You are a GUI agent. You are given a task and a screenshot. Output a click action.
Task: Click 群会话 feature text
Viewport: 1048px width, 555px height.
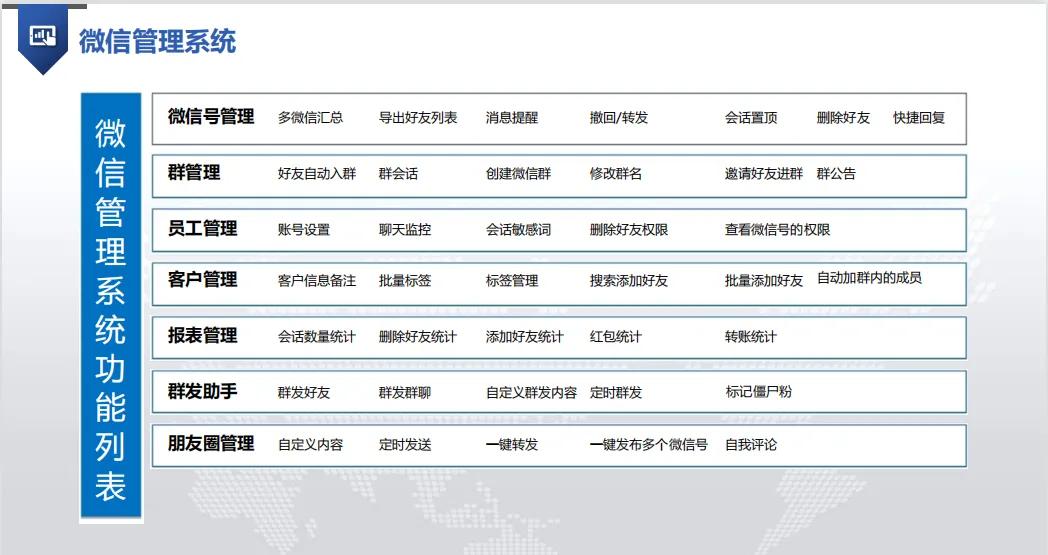[398, 174]
